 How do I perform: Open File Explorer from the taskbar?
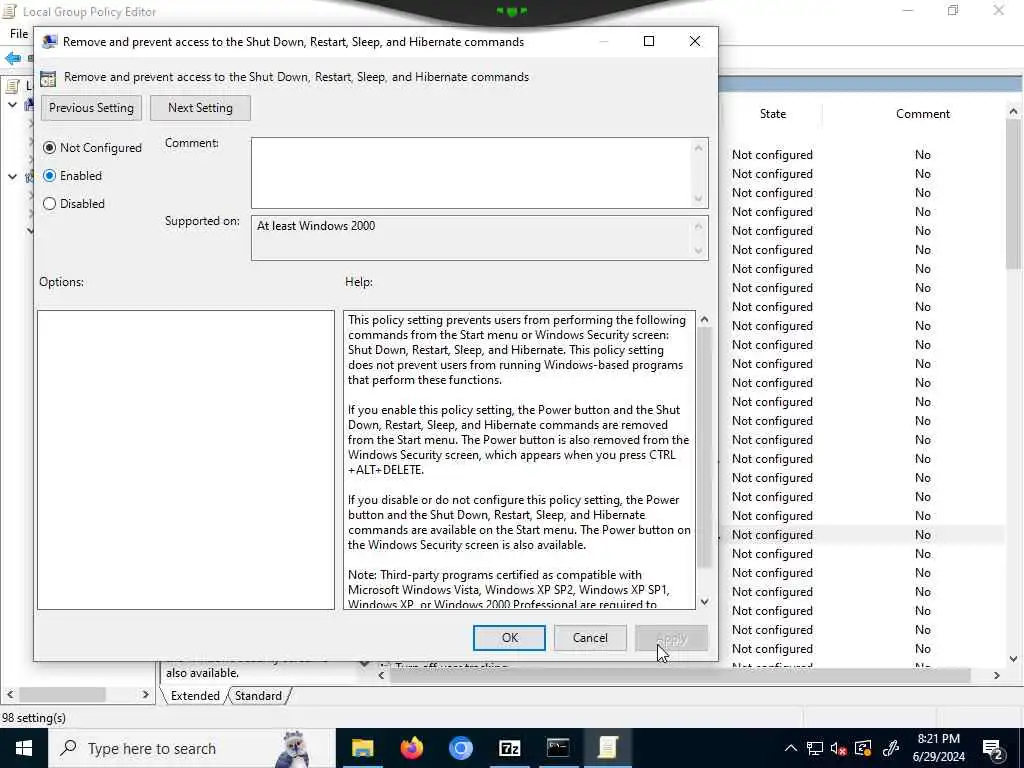pos(362,748)
